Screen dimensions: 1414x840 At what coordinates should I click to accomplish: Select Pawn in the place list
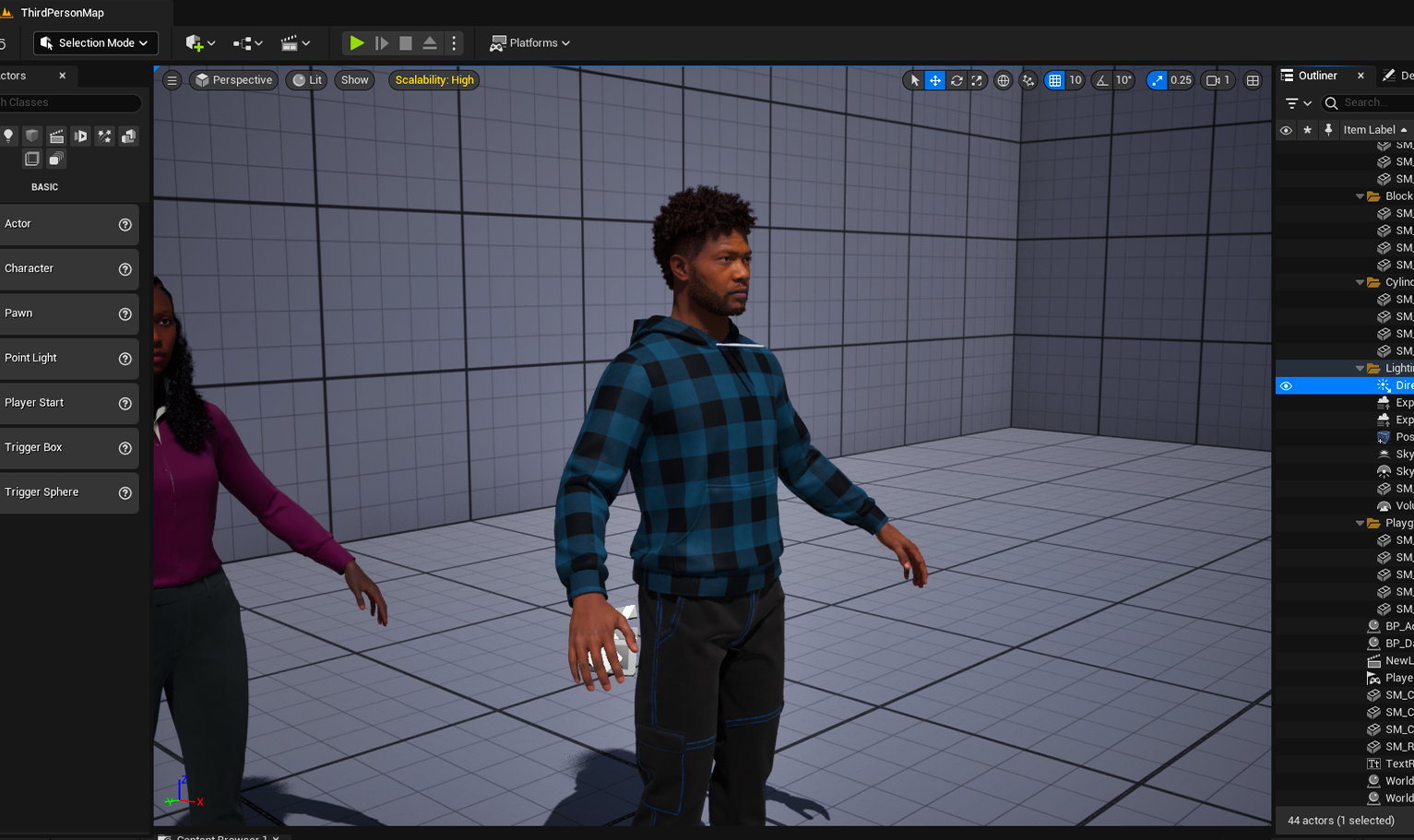(x=69, y=314)
